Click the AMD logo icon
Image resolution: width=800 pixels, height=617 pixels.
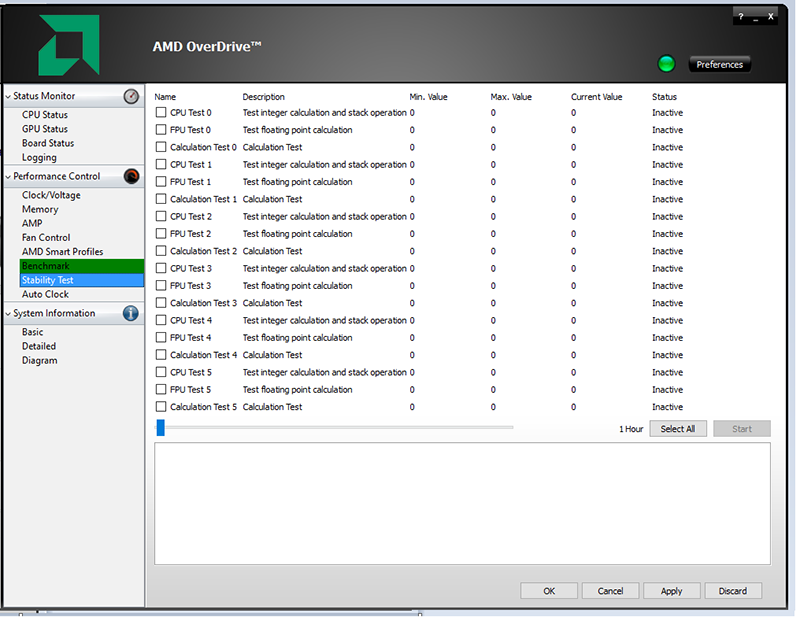coord(69,45)
